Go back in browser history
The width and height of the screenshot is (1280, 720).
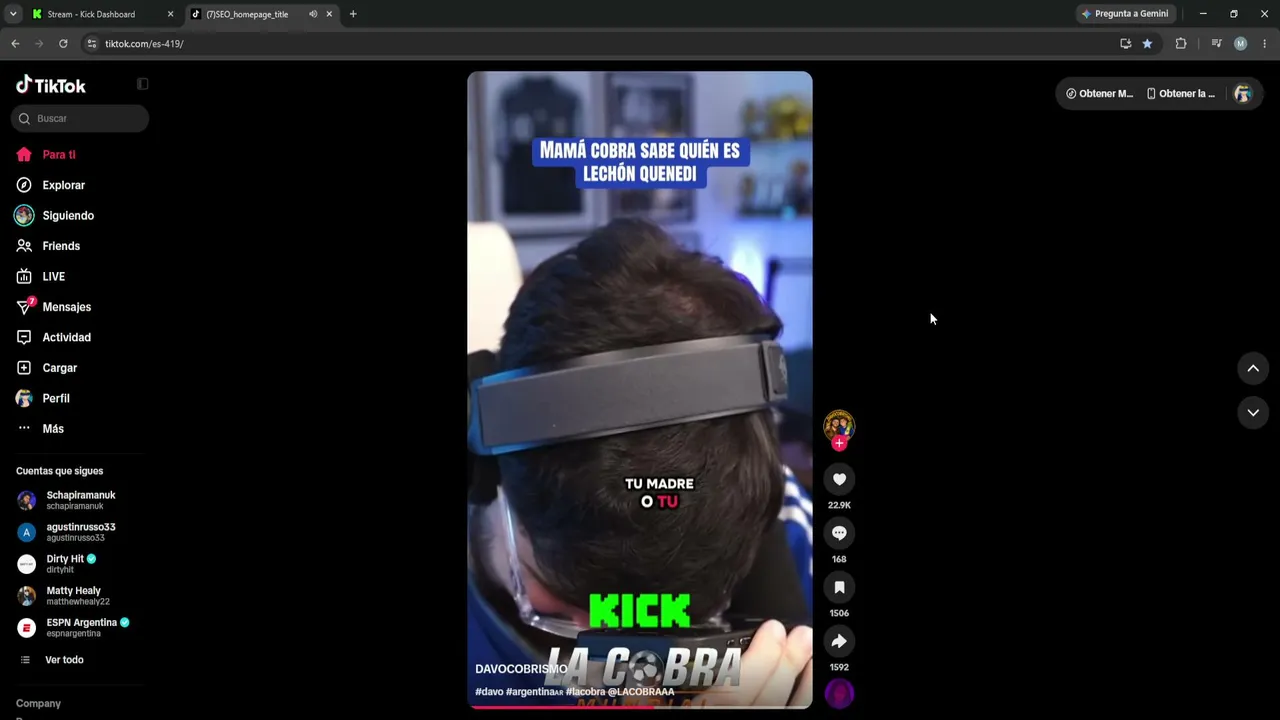tap(15, 44)
